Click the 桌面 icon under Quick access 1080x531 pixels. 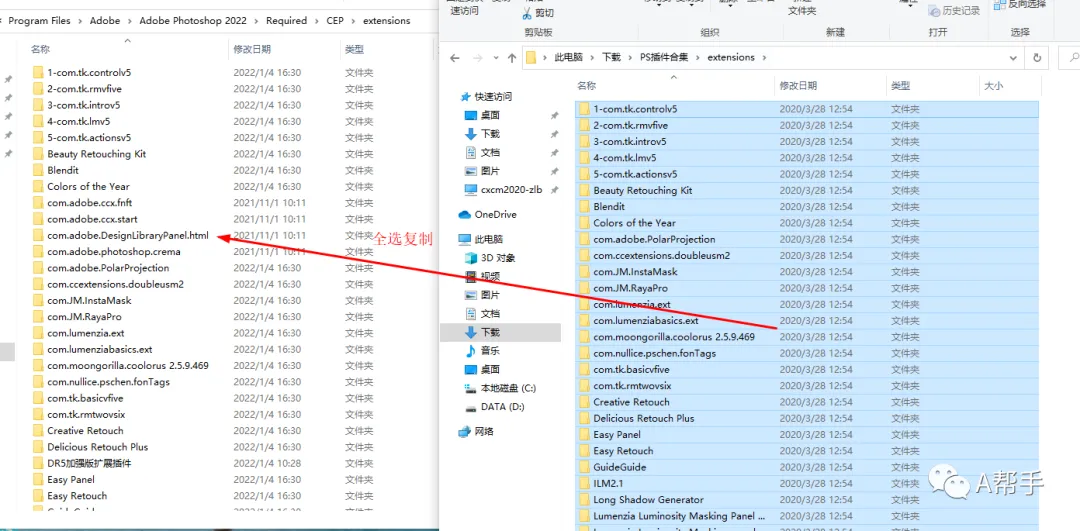(470, 115)
